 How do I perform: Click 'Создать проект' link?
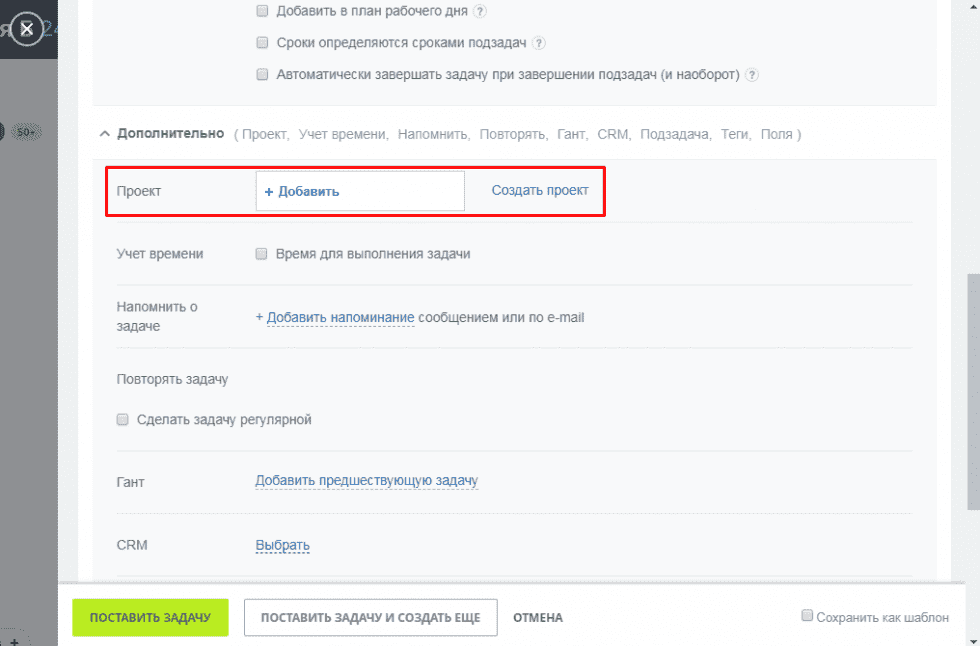pos(540,190)
